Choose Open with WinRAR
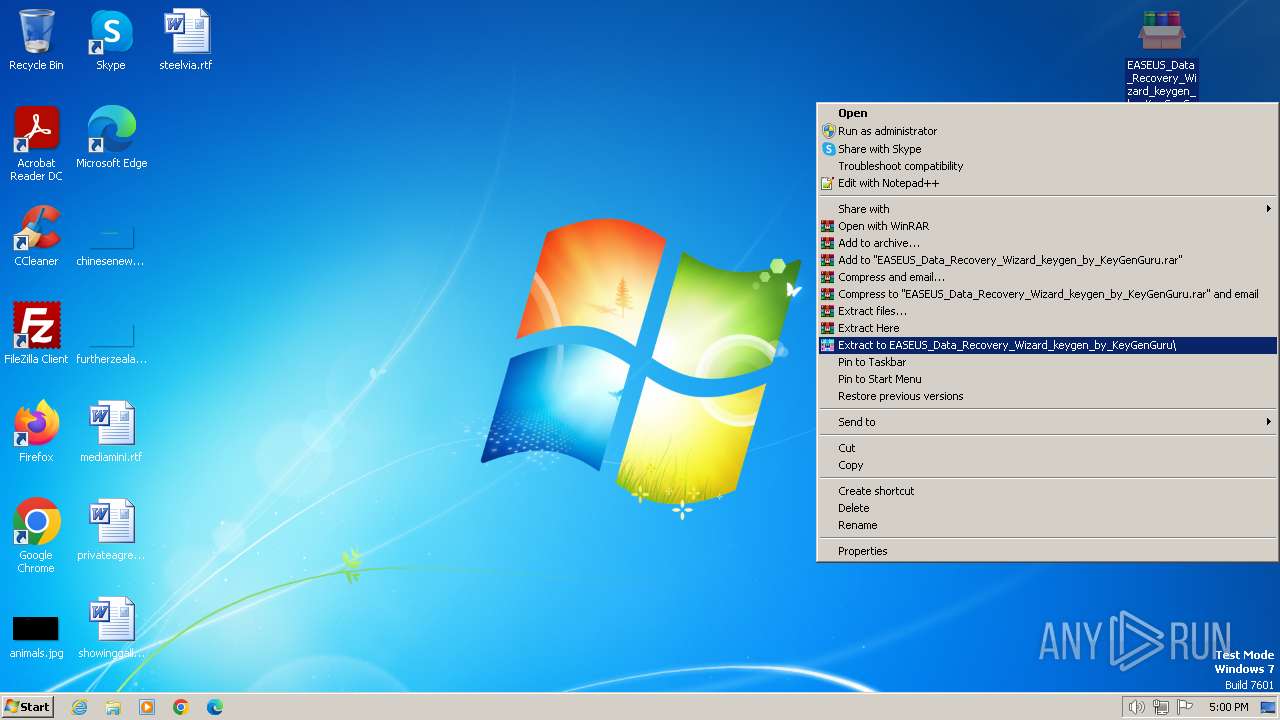The width and height of the screenshot is (1280, 720). point(1048,226)
